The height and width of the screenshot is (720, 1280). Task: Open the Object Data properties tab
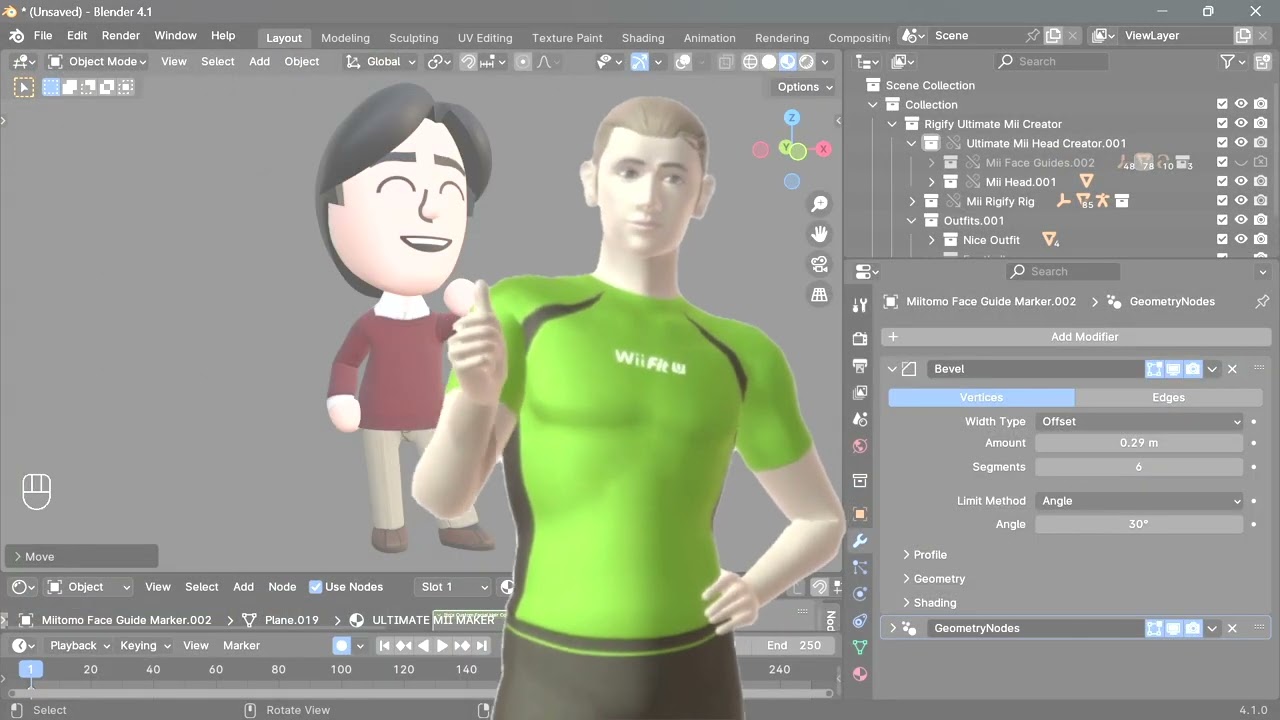click(x=860, y=648)
